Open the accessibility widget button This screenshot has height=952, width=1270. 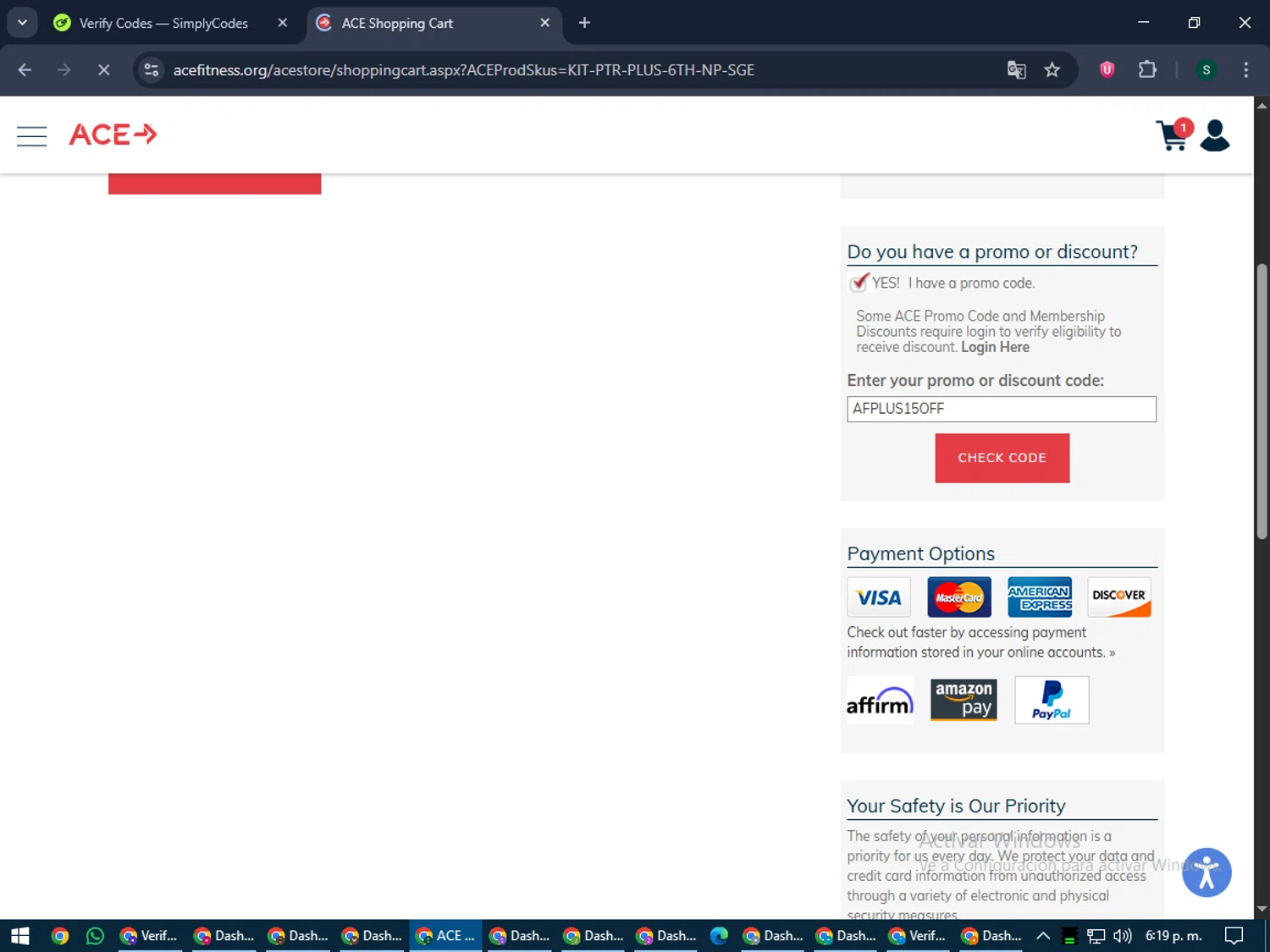pyautogui.click(x=1206, y=872)
